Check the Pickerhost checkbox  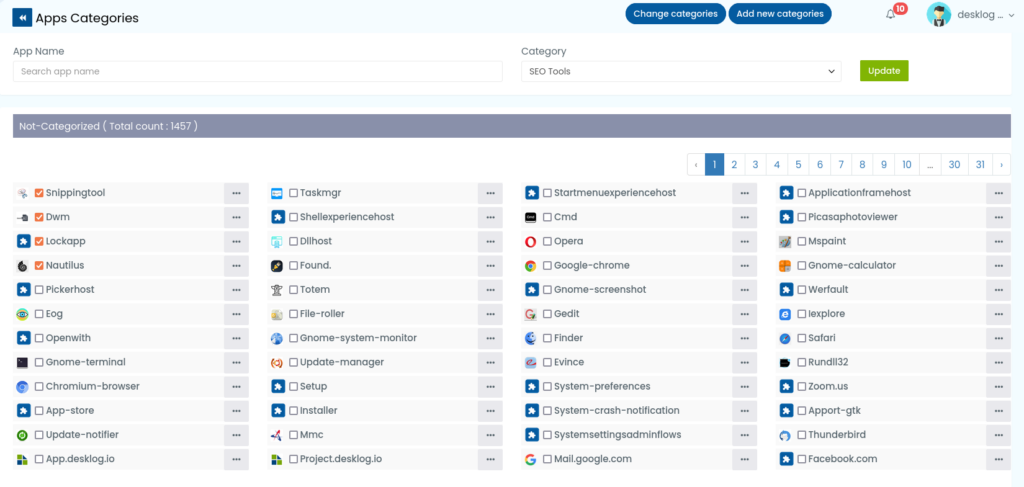click(39, 290)
